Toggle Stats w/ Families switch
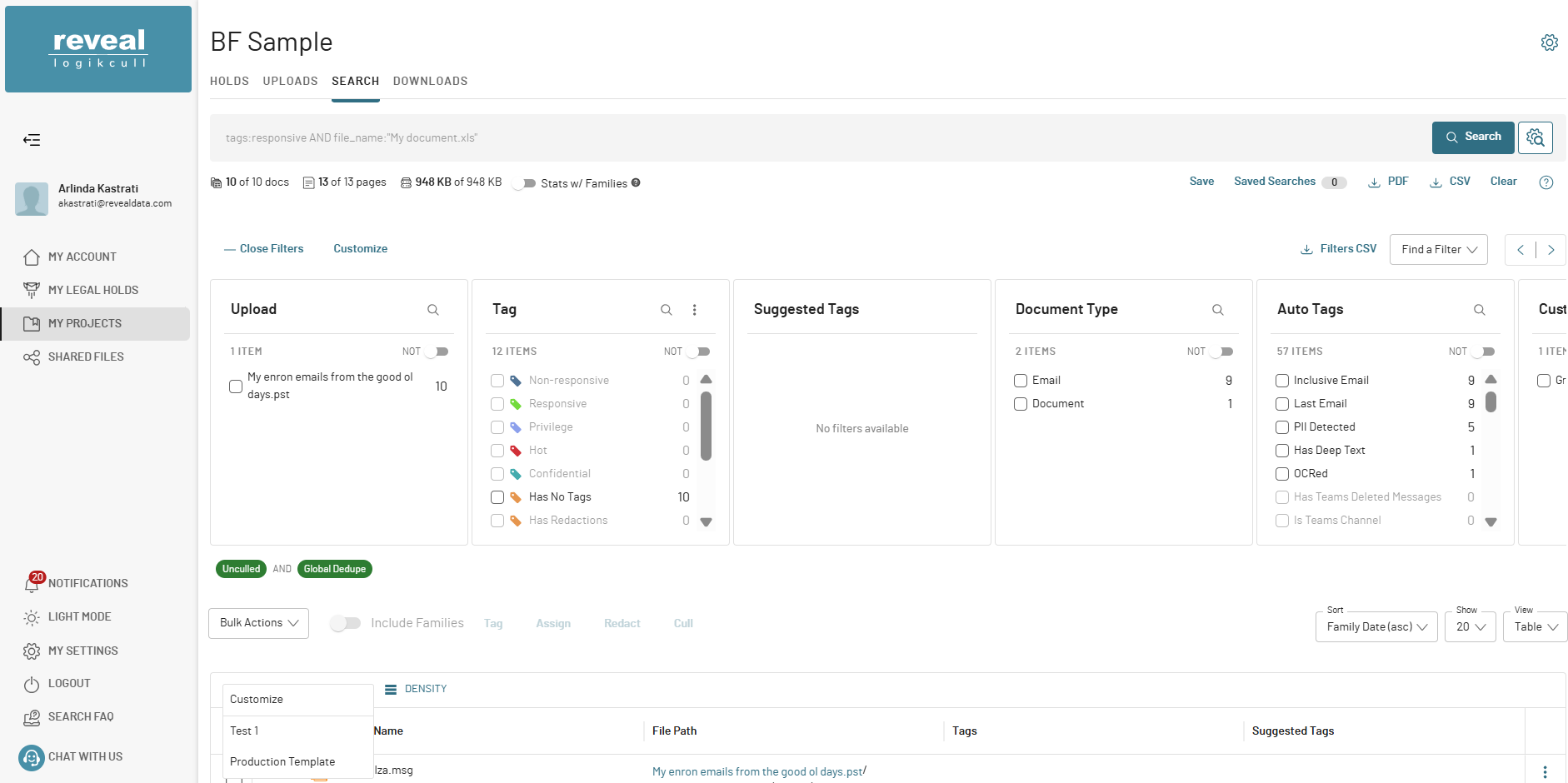This screenshot has height=783, width=1568. click(524, 183)
